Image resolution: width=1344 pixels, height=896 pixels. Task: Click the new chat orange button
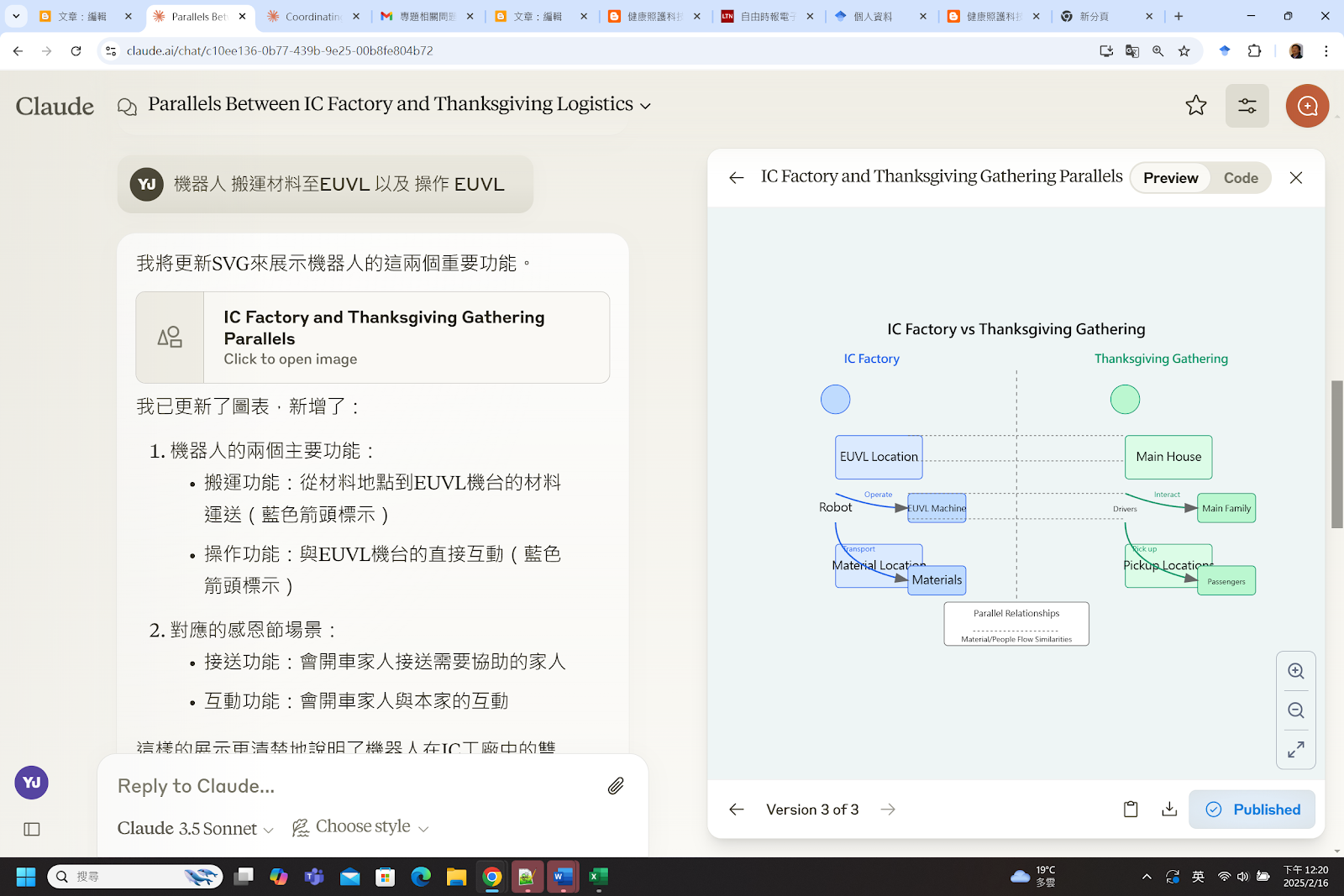click(1307, 106)
